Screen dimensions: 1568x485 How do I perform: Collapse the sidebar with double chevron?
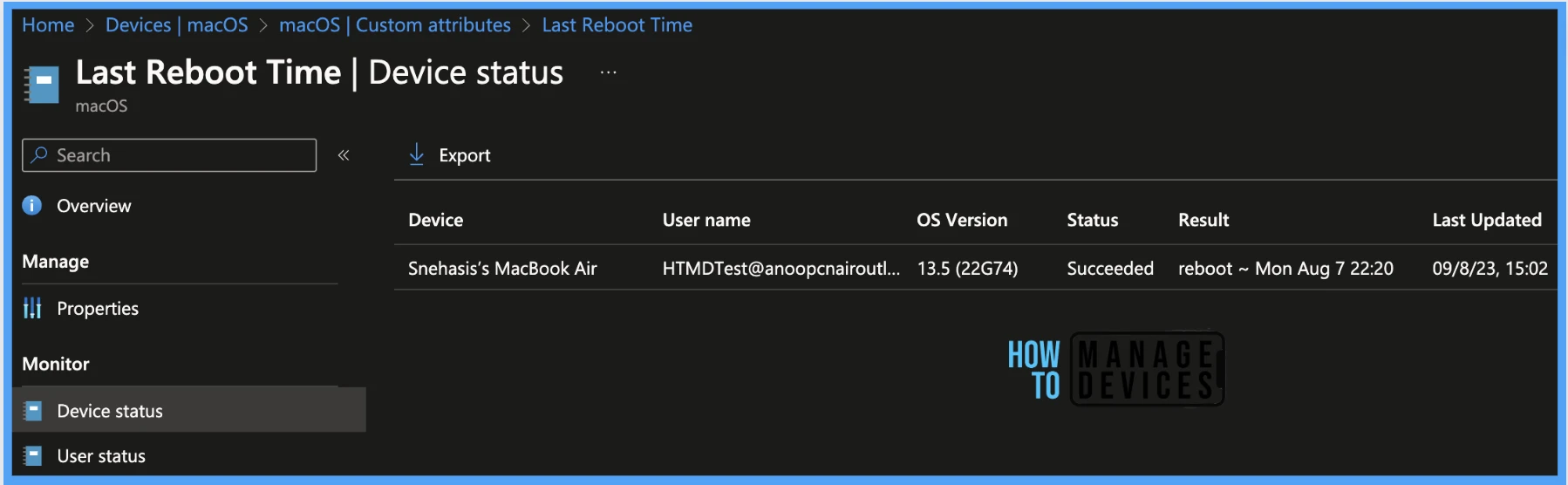pyautogui.click(x=344, y=155)
